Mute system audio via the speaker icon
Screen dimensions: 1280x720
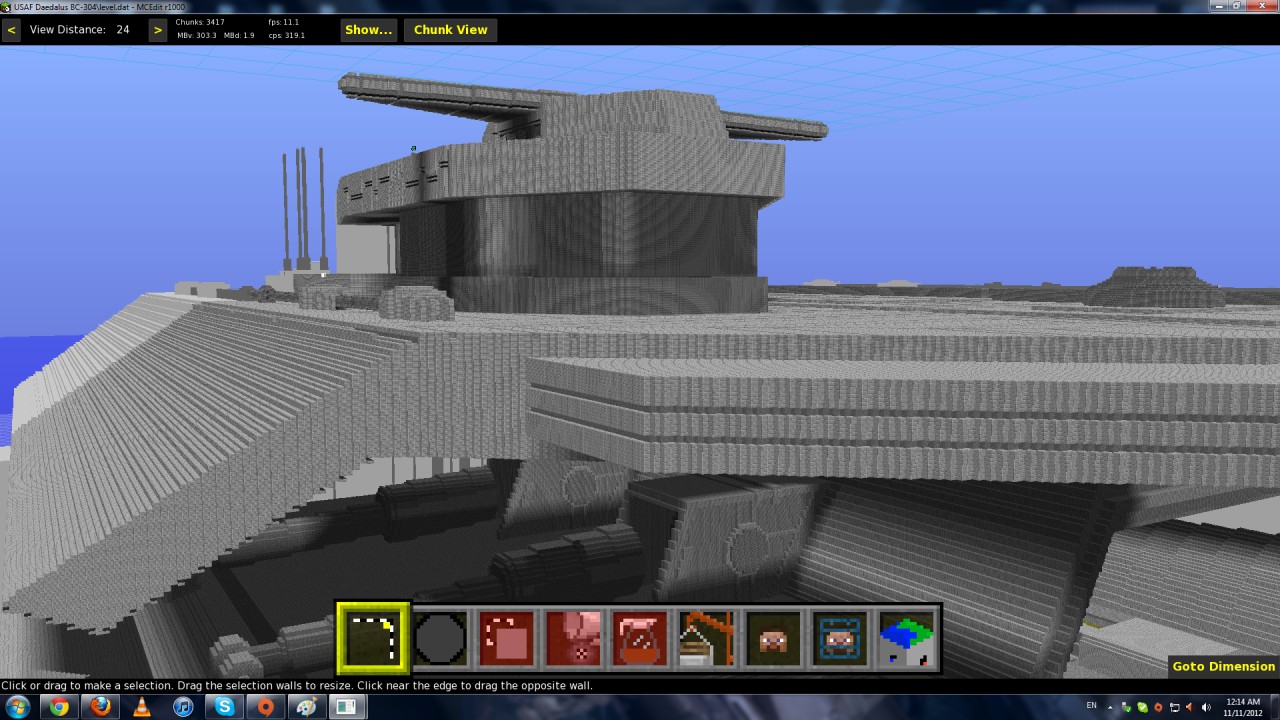point(1204,706)
